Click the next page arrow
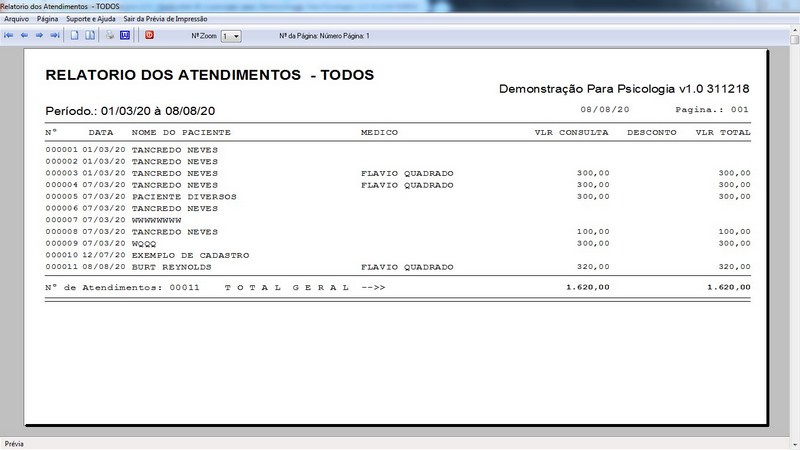The width and height of the screenshot is (800, 450). 39,35
